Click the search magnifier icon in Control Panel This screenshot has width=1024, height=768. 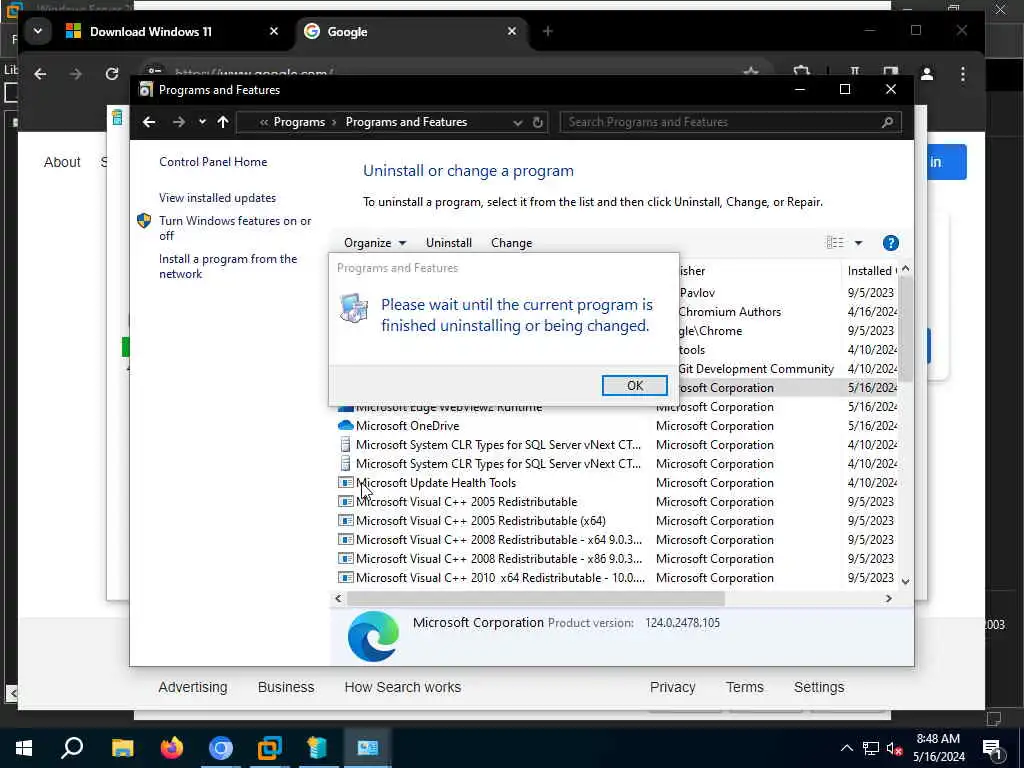[x=887, y=122]
